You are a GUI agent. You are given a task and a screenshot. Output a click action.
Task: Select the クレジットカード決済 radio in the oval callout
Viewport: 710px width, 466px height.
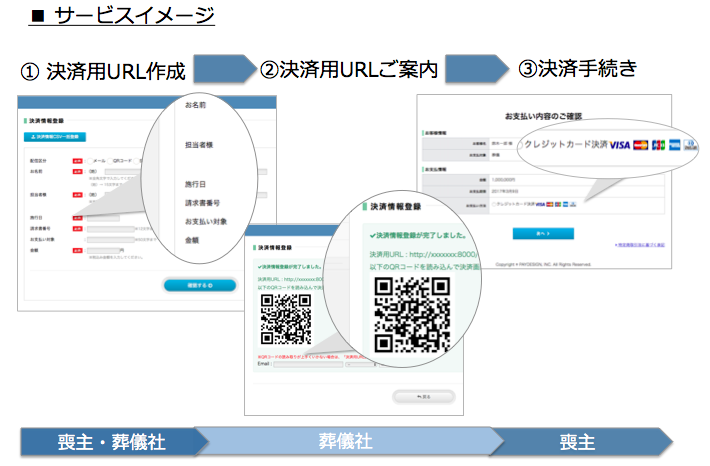coord(520,145)
